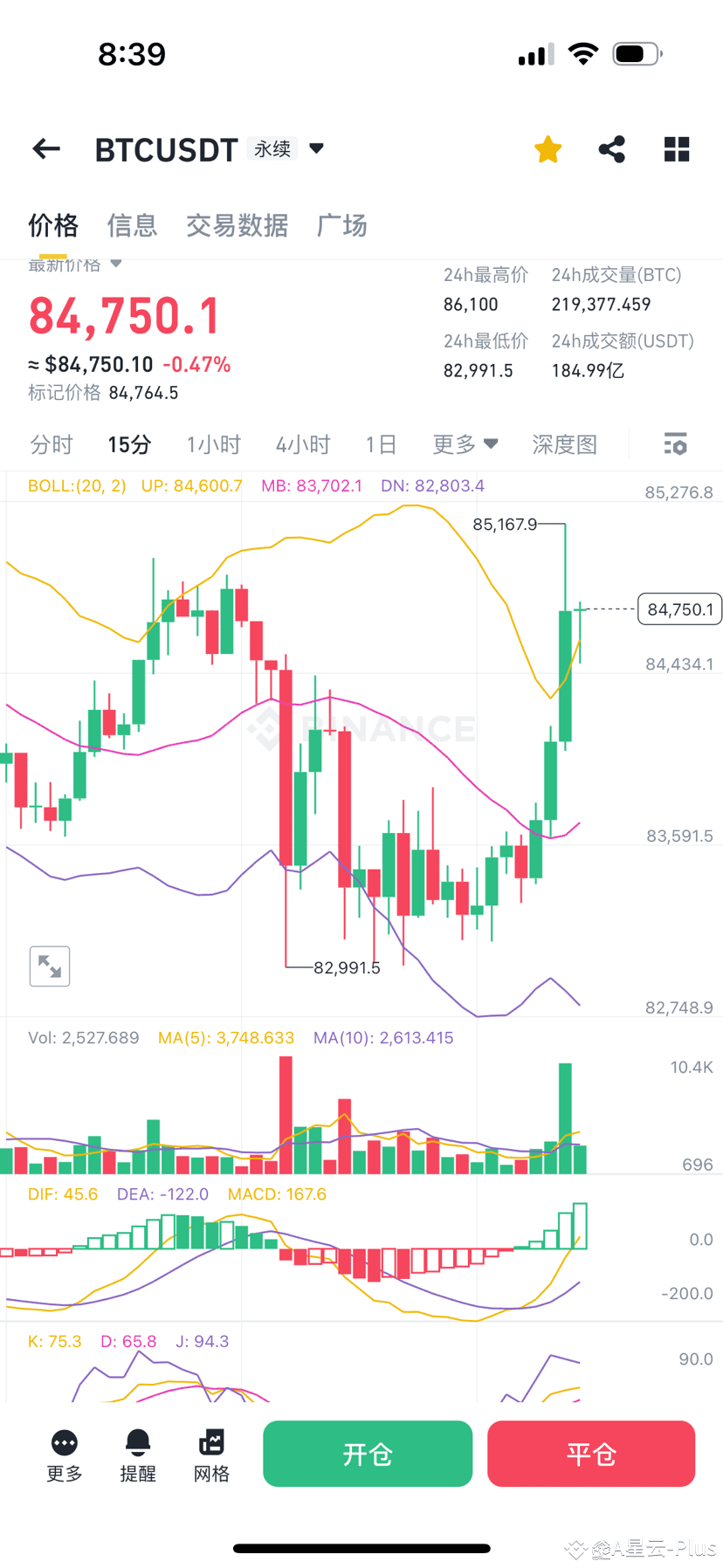Switch to the 信息 tab
This screenshot has width=723, height=1568.
pyautogui.click(x=132, y=226)
